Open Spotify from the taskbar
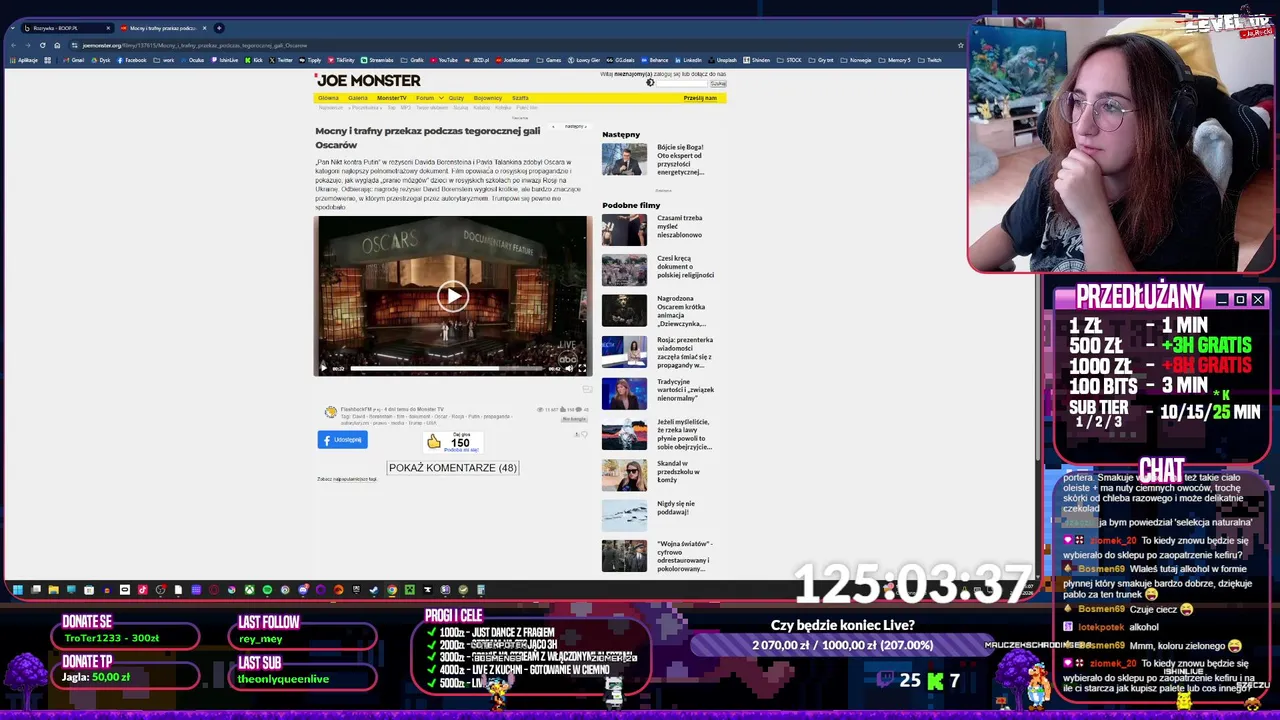Screen dimensions: 1280x720 [x=267, y=590]
